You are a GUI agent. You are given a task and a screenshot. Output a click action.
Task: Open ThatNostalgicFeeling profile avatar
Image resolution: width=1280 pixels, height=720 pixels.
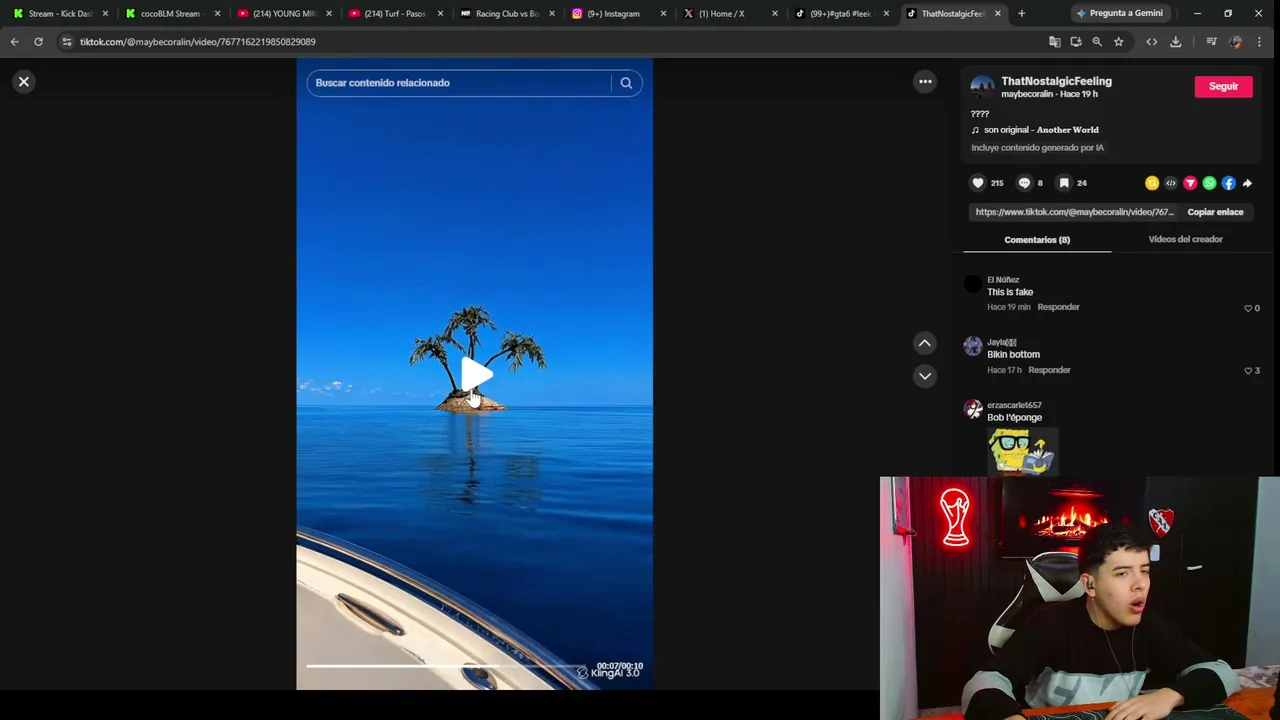click(x=982, y=87)
